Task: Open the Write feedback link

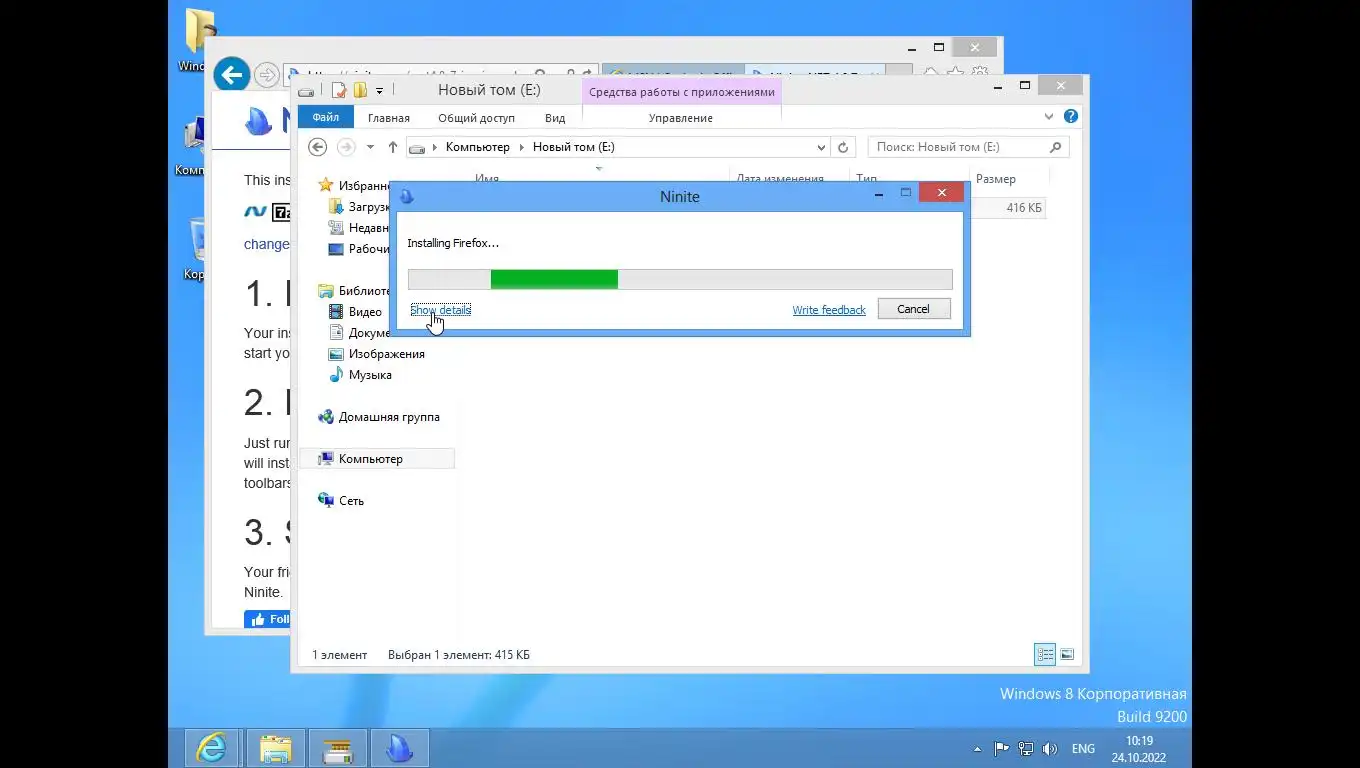Action: coord(829,310)
